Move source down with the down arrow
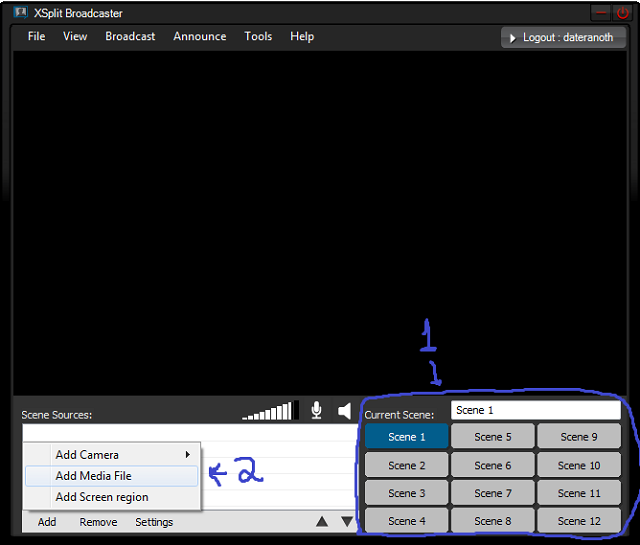This screenshot has width=640, height=545. [347, 521]
